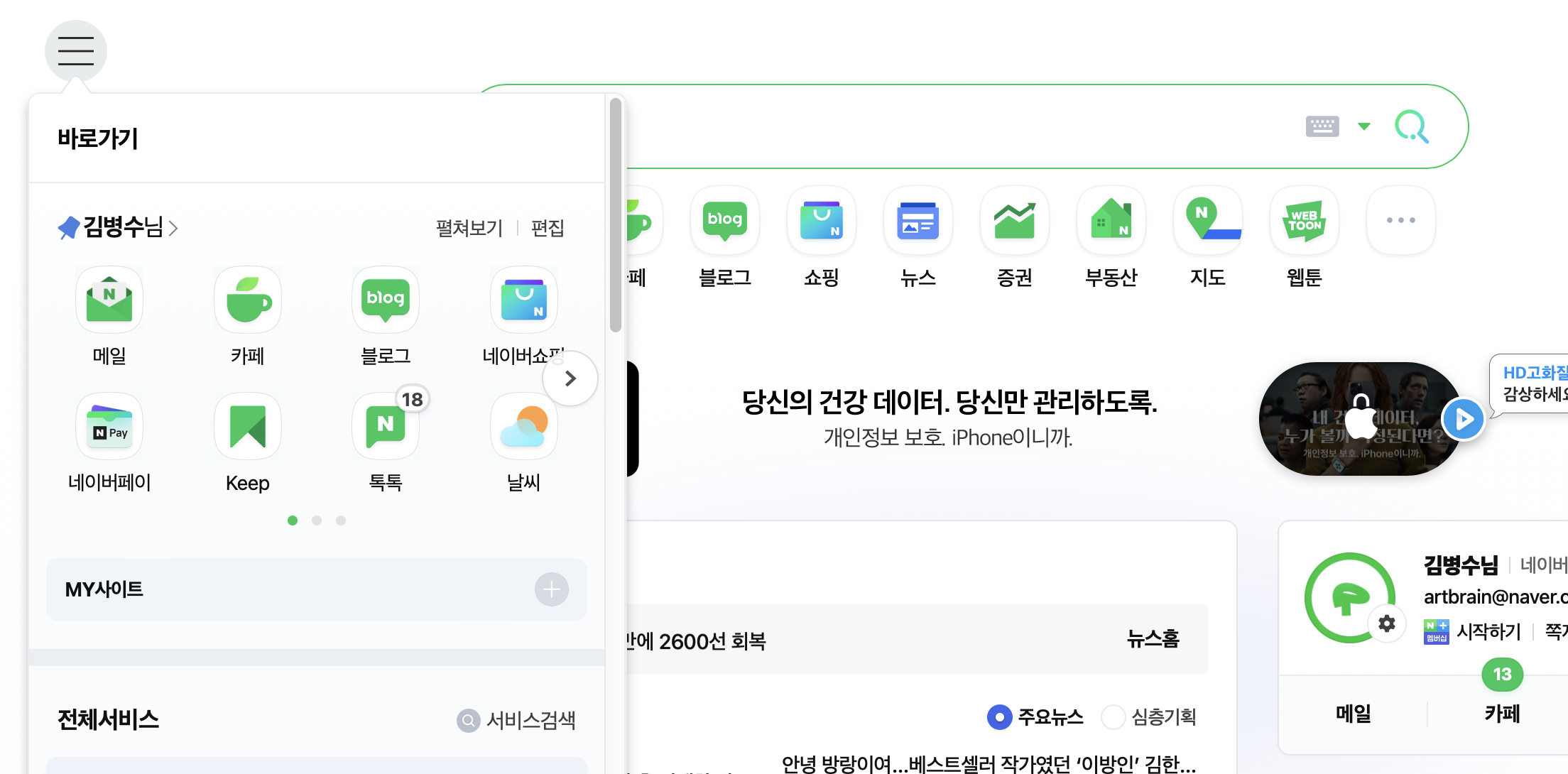Select the 주요뉴스 radio button
Viewport: 1568px width, 774px height.
coord(1000,717)
